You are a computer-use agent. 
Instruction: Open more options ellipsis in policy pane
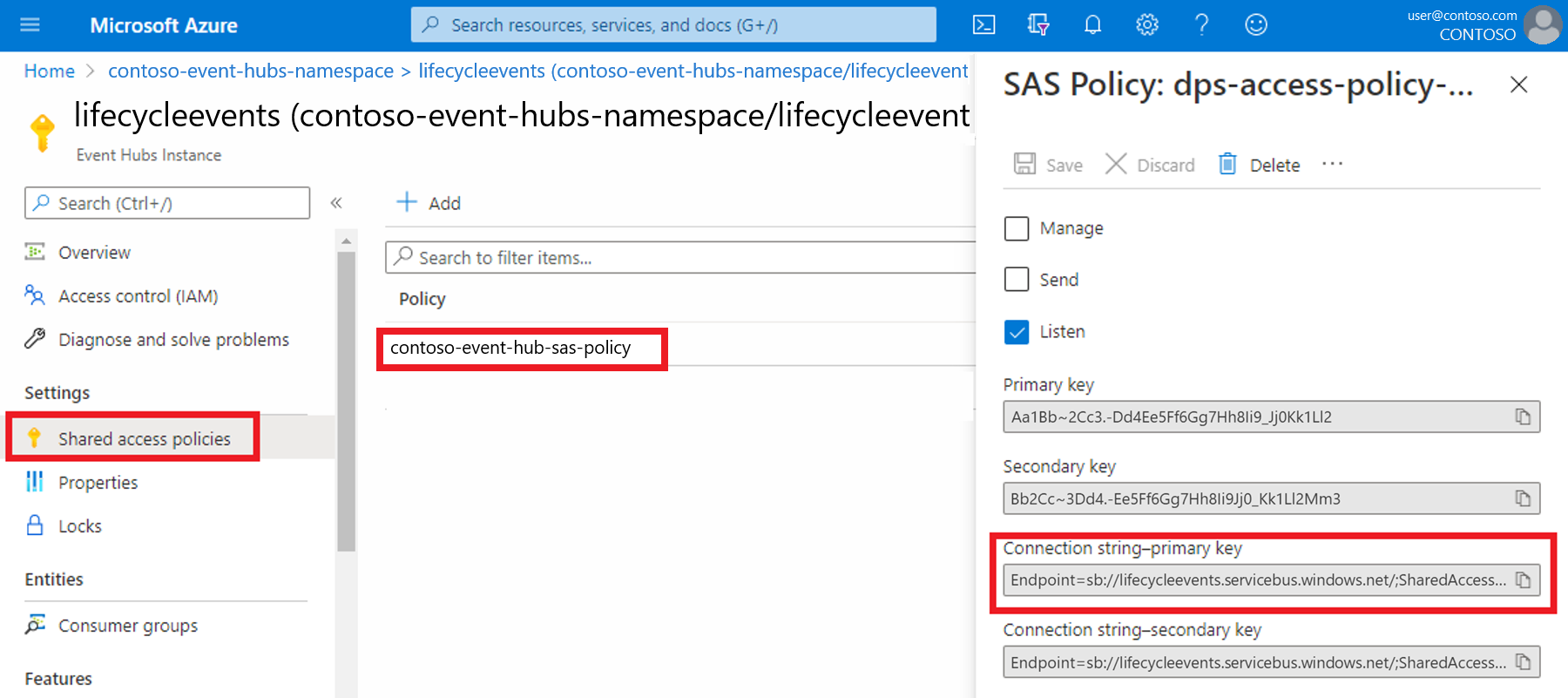point(1332,164)
